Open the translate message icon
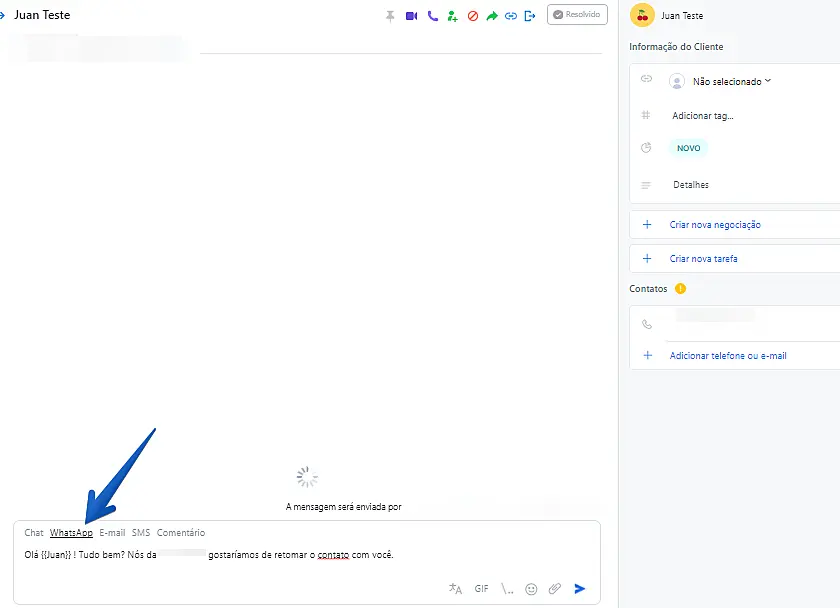The width and height of the screenshot is (840, 608). (455, 589)
